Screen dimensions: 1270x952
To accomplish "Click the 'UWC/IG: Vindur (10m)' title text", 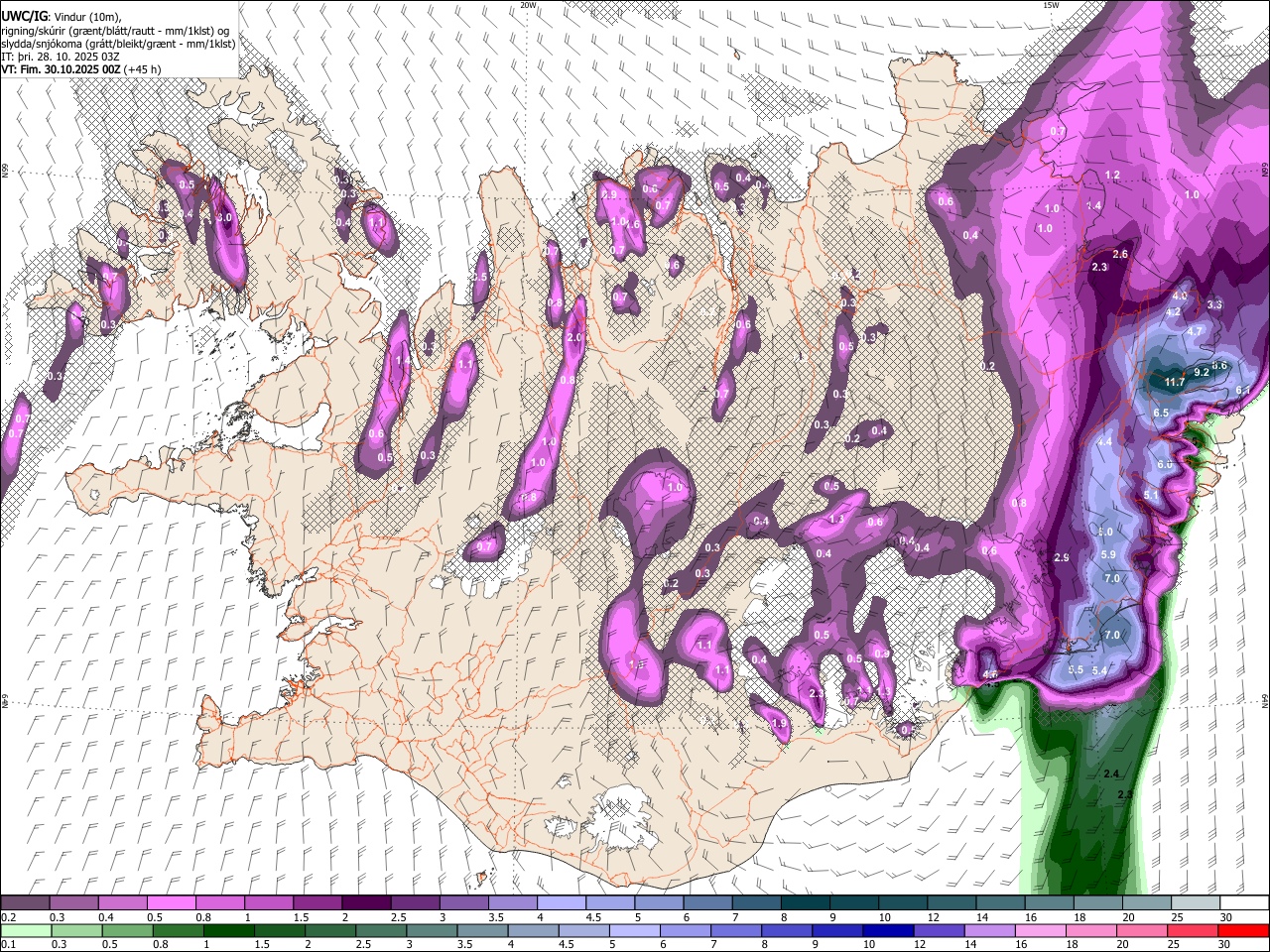I will [62, 17].
